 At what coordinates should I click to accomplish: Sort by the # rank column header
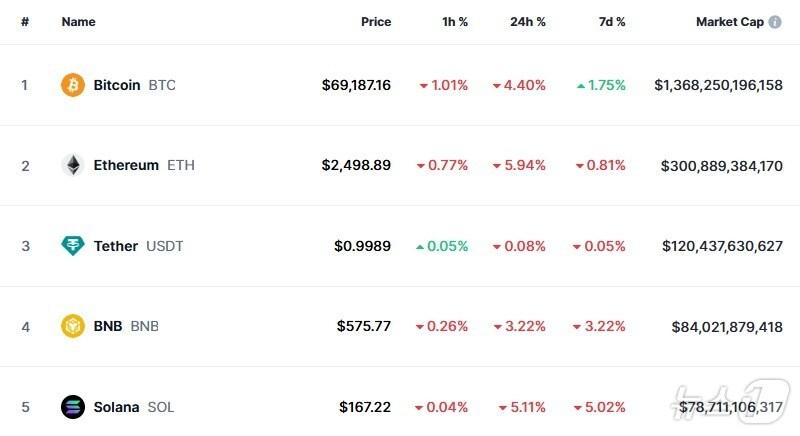(25, 22)
